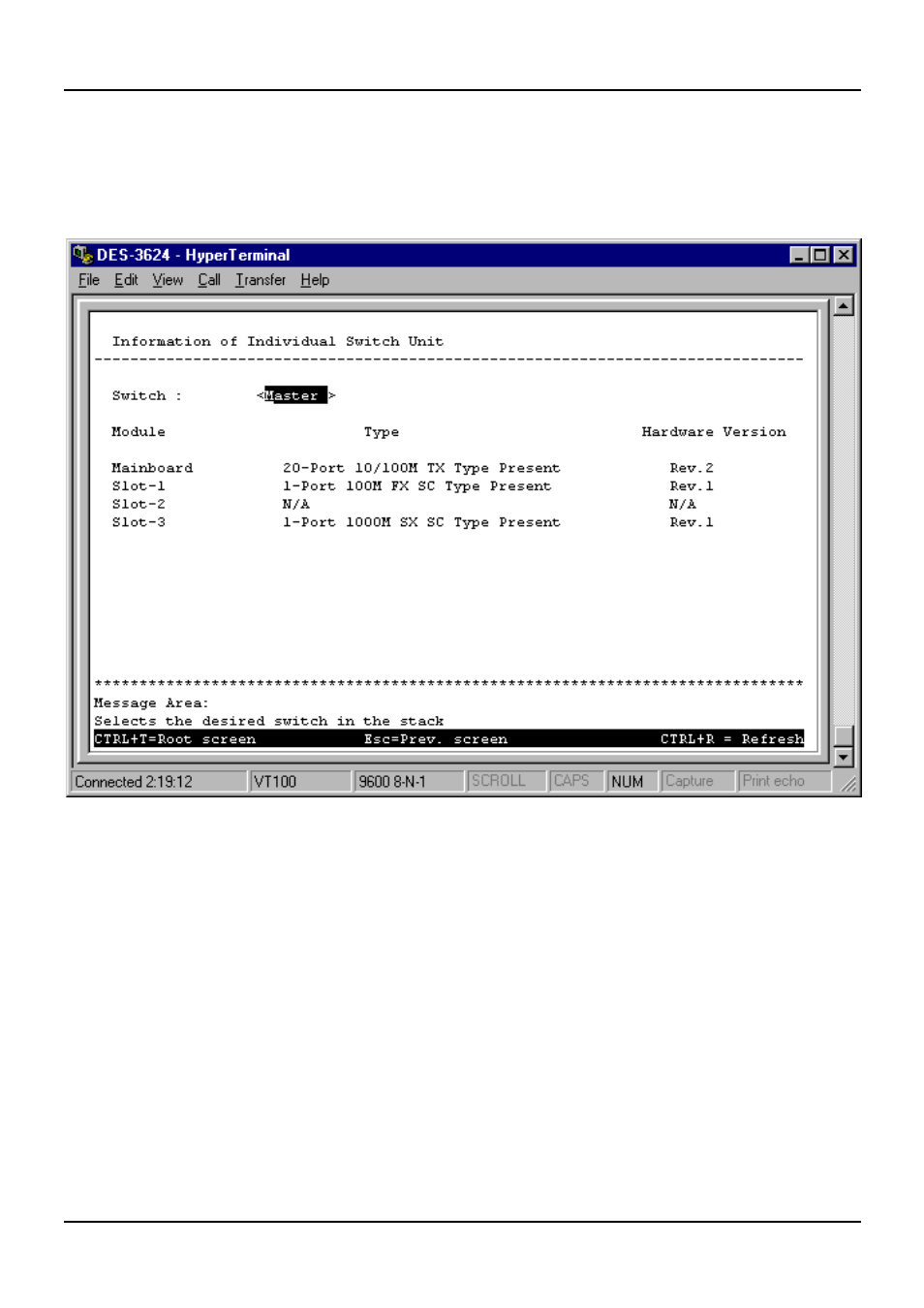Click the 'Hardware Version' column header
924x1308 pixels.
(x=714, y=432)
